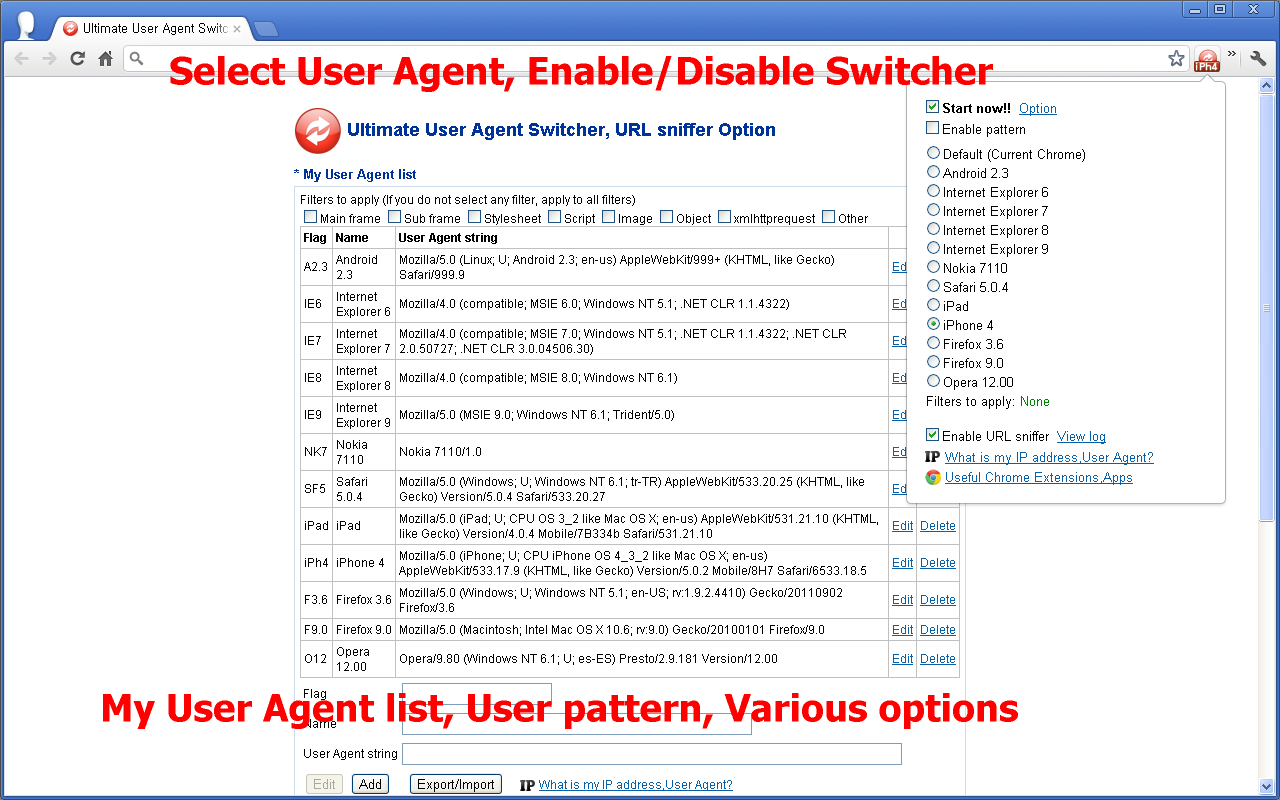Select Internet Explorer 7 radio option
The image size is (1280, 800).
(x=934, y=210)
